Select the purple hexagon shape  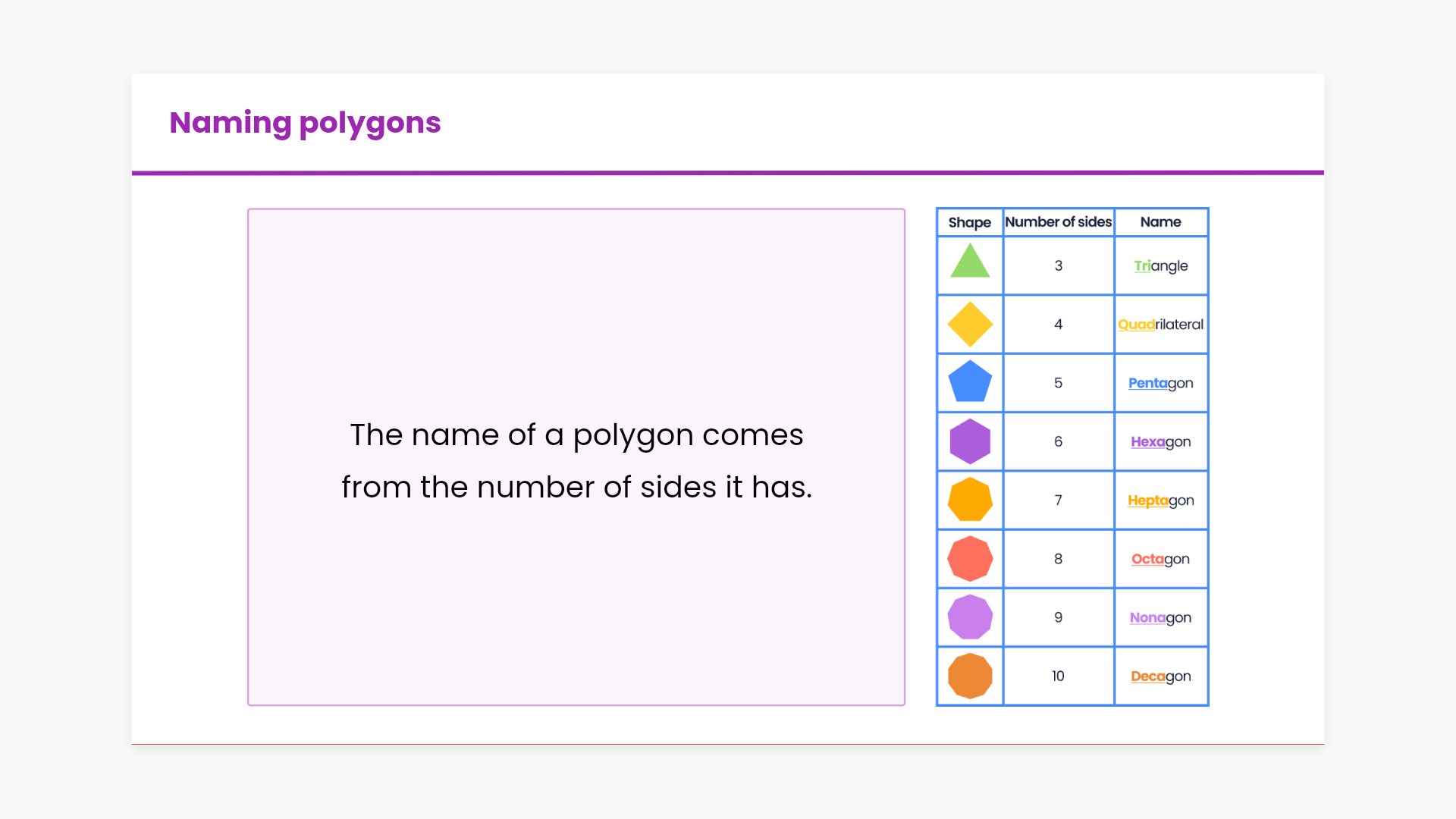point(970,441)
